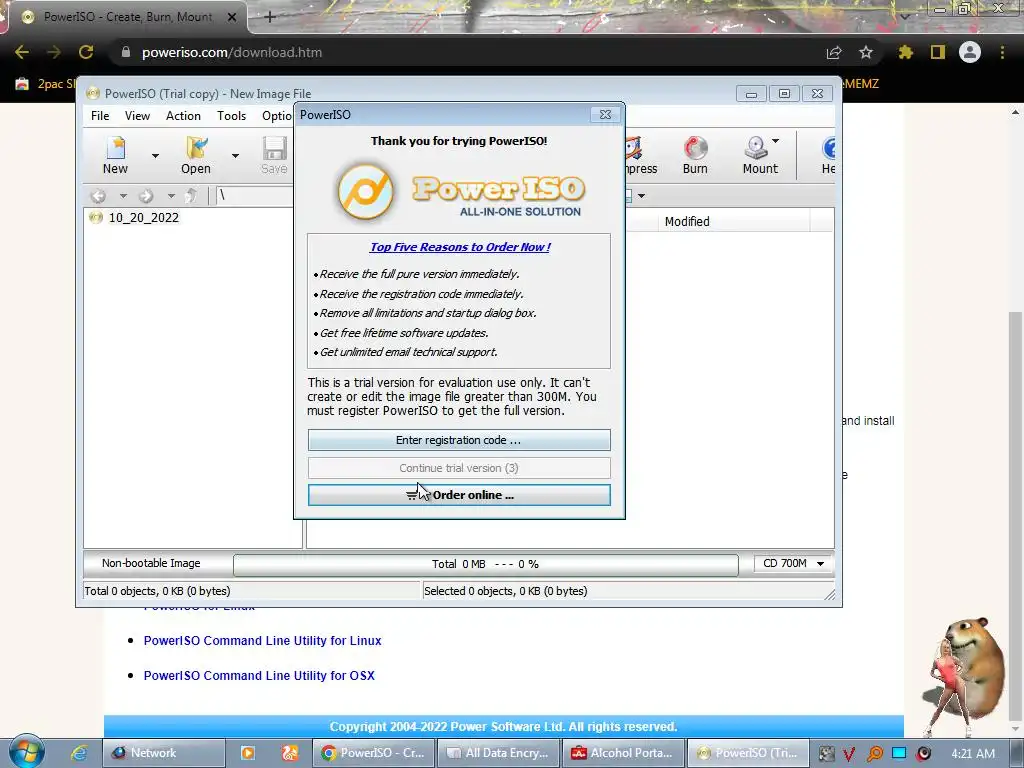This screenshot has width=1024, height=768.
Task: Open the Chrome three-dot menu
Action: tap(1002, 52)
